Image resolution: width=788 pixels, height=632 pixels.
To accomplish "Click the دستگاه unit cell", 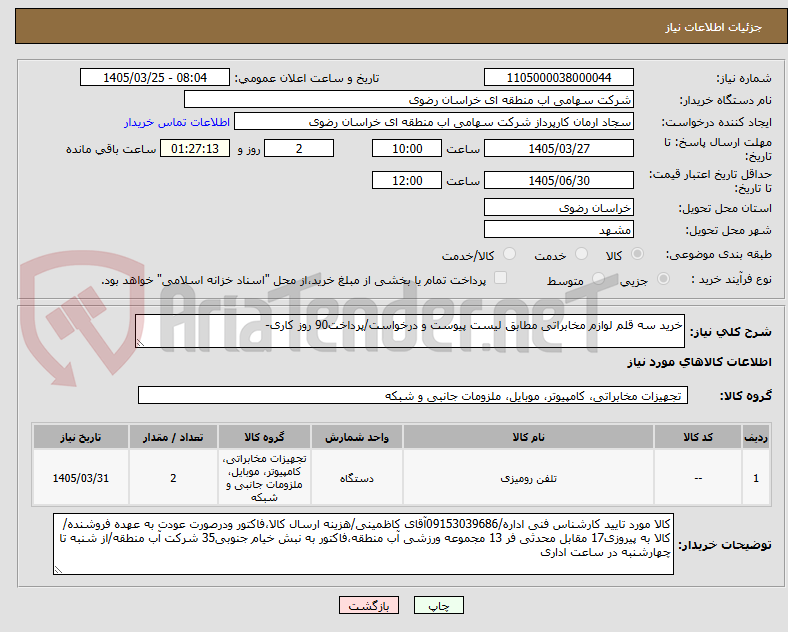I will 356,478.
